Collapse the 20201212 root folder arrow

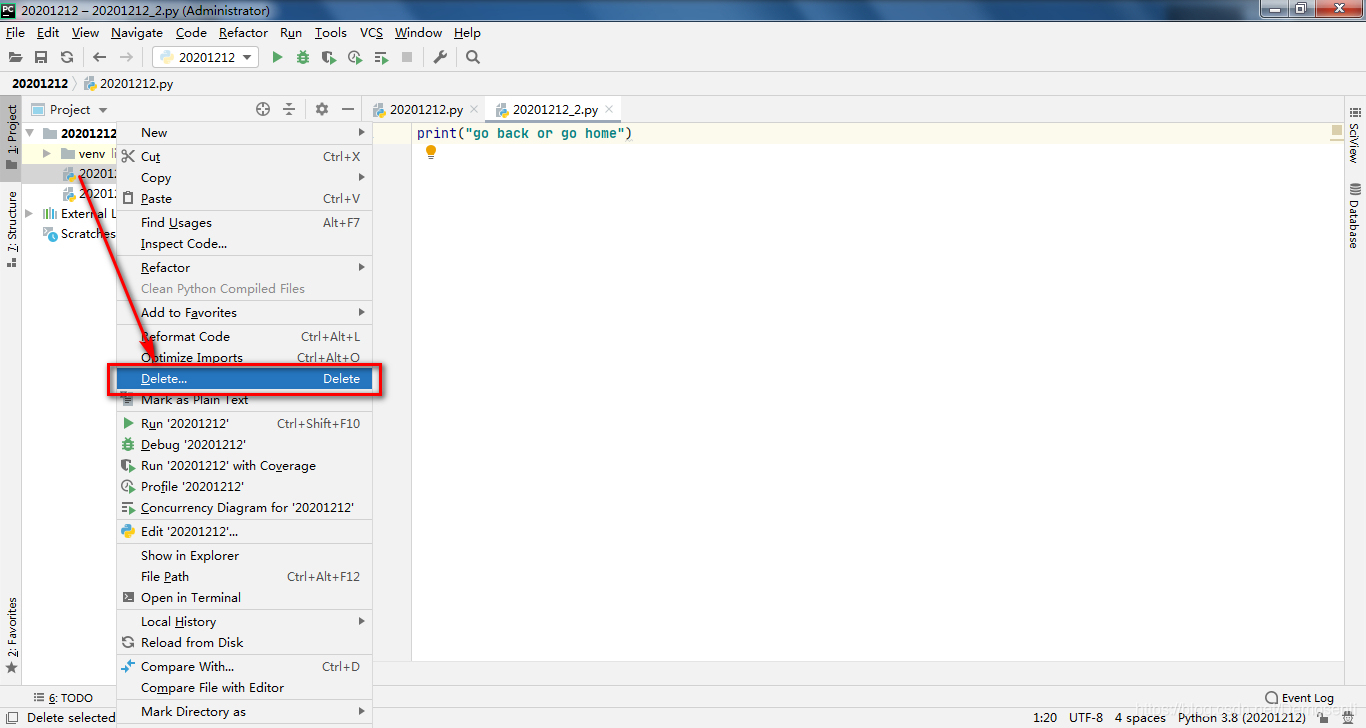[30, 133]
